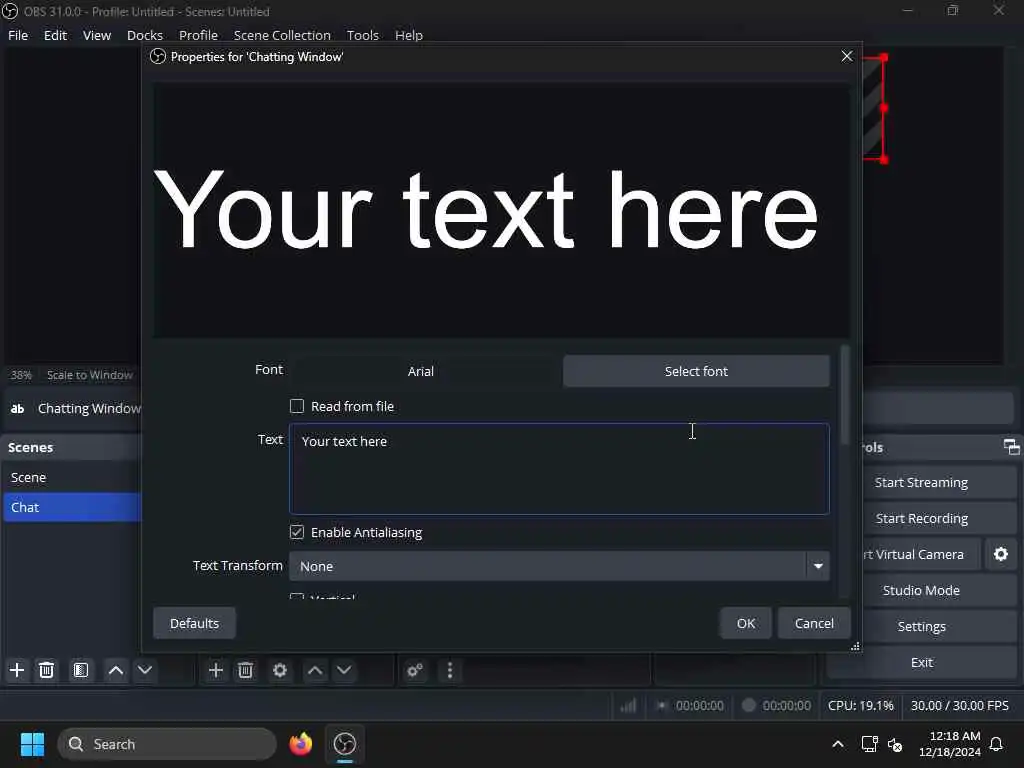Open Windows Start menu
This screenshot has width=1024, height=768.
pyautogui.click(x=32, y=744)
